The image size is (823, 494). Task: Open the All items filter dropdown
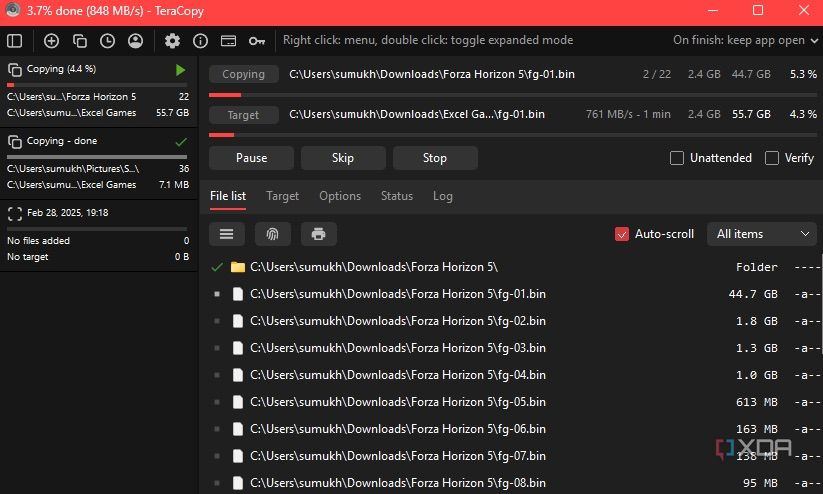pos(761,234)
